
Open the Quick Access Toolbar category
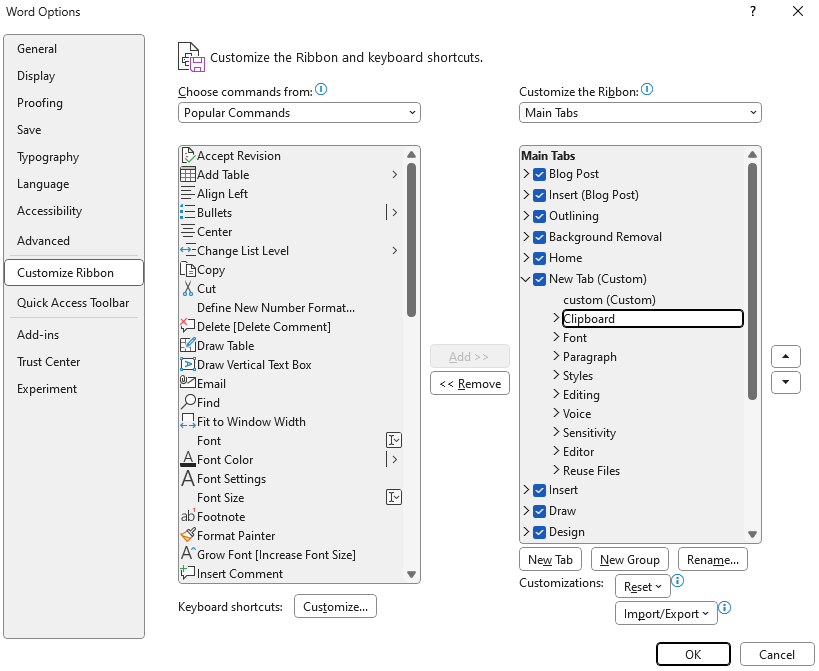pyautogui.click(x=73, y=303)
